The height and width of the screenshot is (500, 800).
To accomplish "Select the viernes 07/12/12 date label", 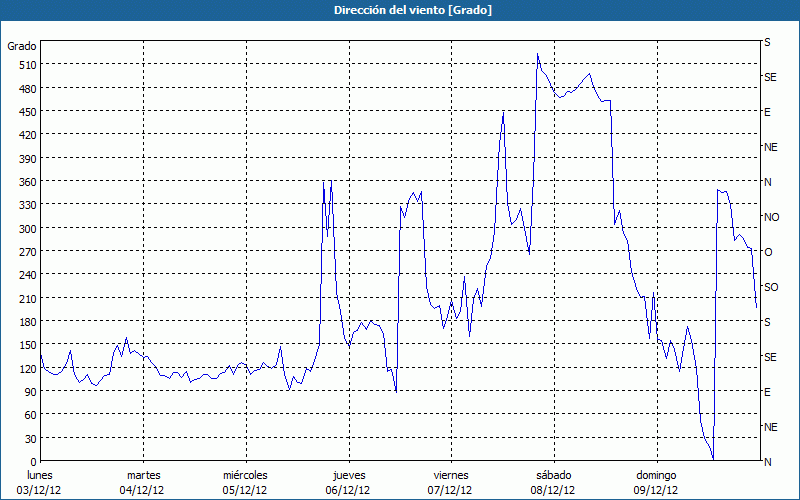I will pos(450,482).
